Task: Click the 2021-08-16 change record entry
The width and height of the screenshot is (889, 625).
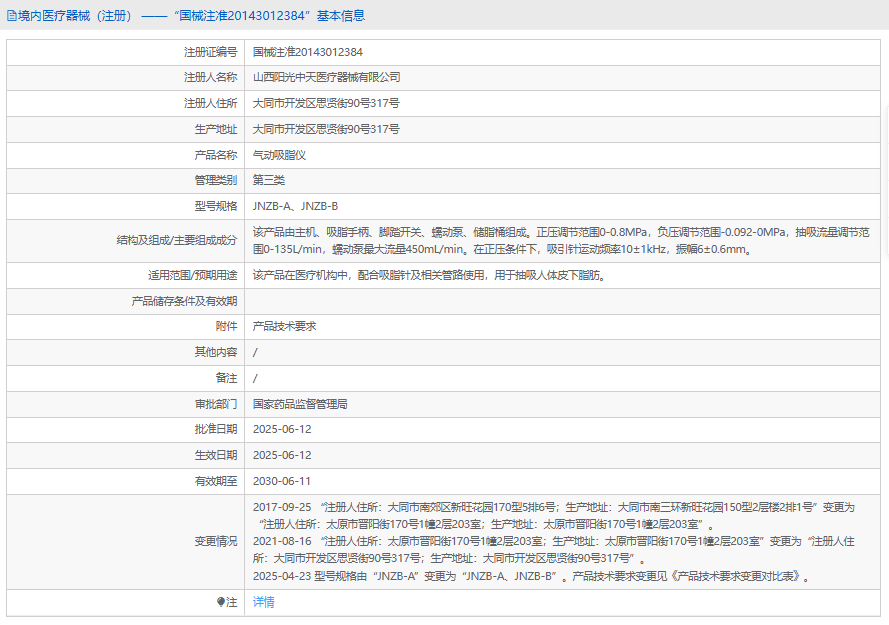Action: point(282,541)
